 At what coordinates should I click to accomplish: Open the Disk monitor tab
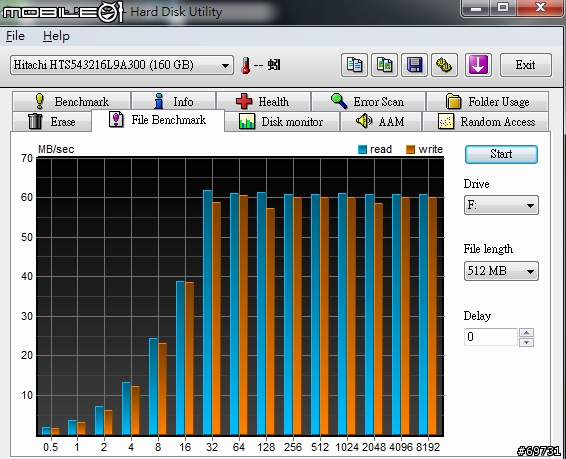pos(282,122)
